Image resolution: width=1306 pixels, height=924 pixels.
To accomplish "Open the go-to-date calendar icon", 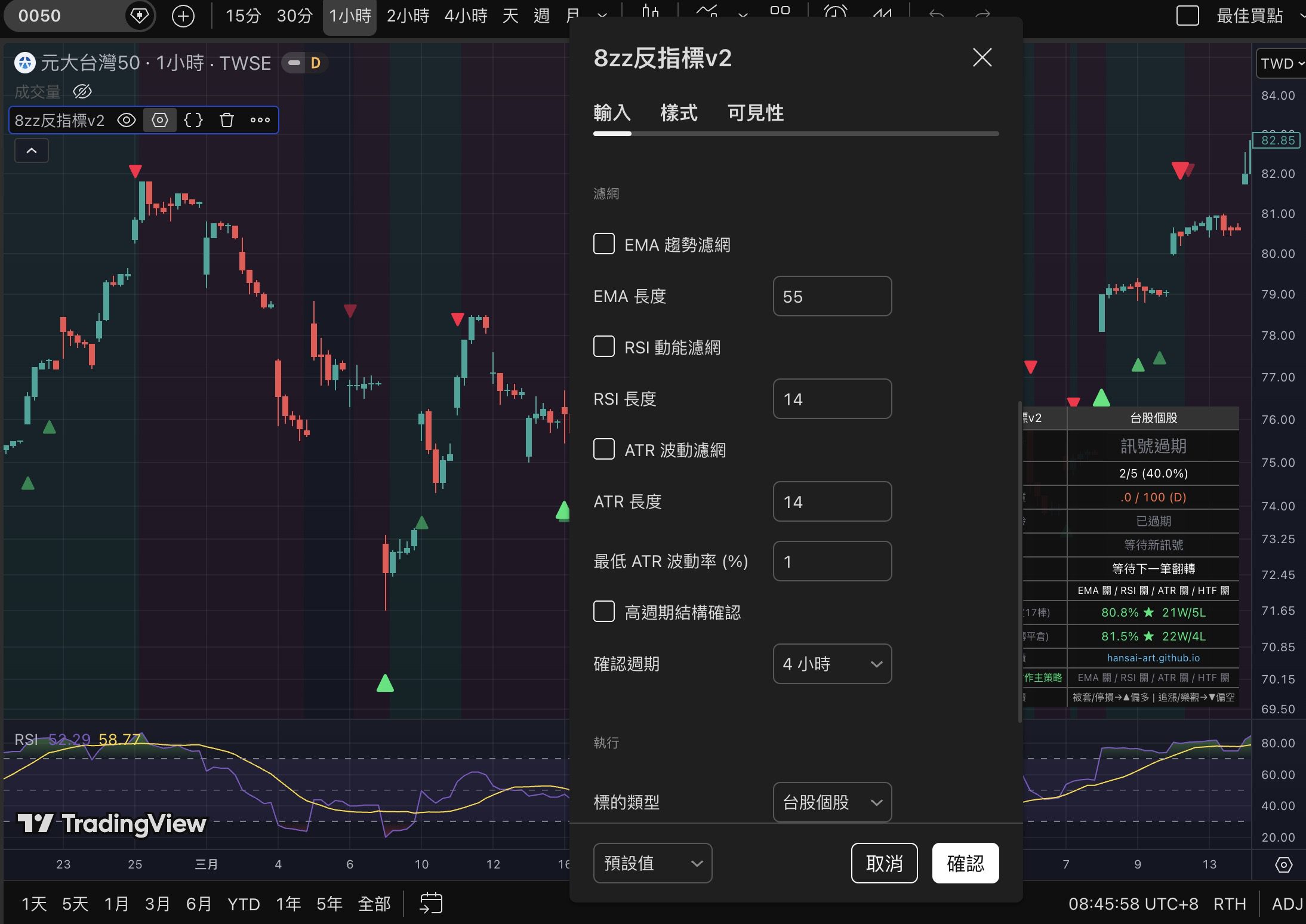I will click(x=431, y=903).
